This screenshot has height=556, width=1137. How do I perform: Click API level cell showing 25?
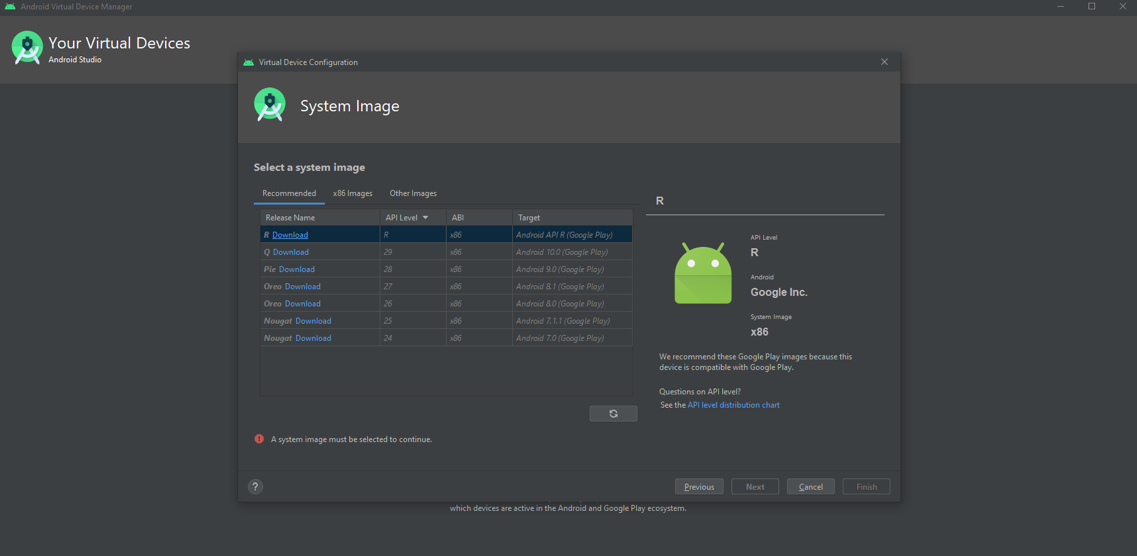point(413,321)
